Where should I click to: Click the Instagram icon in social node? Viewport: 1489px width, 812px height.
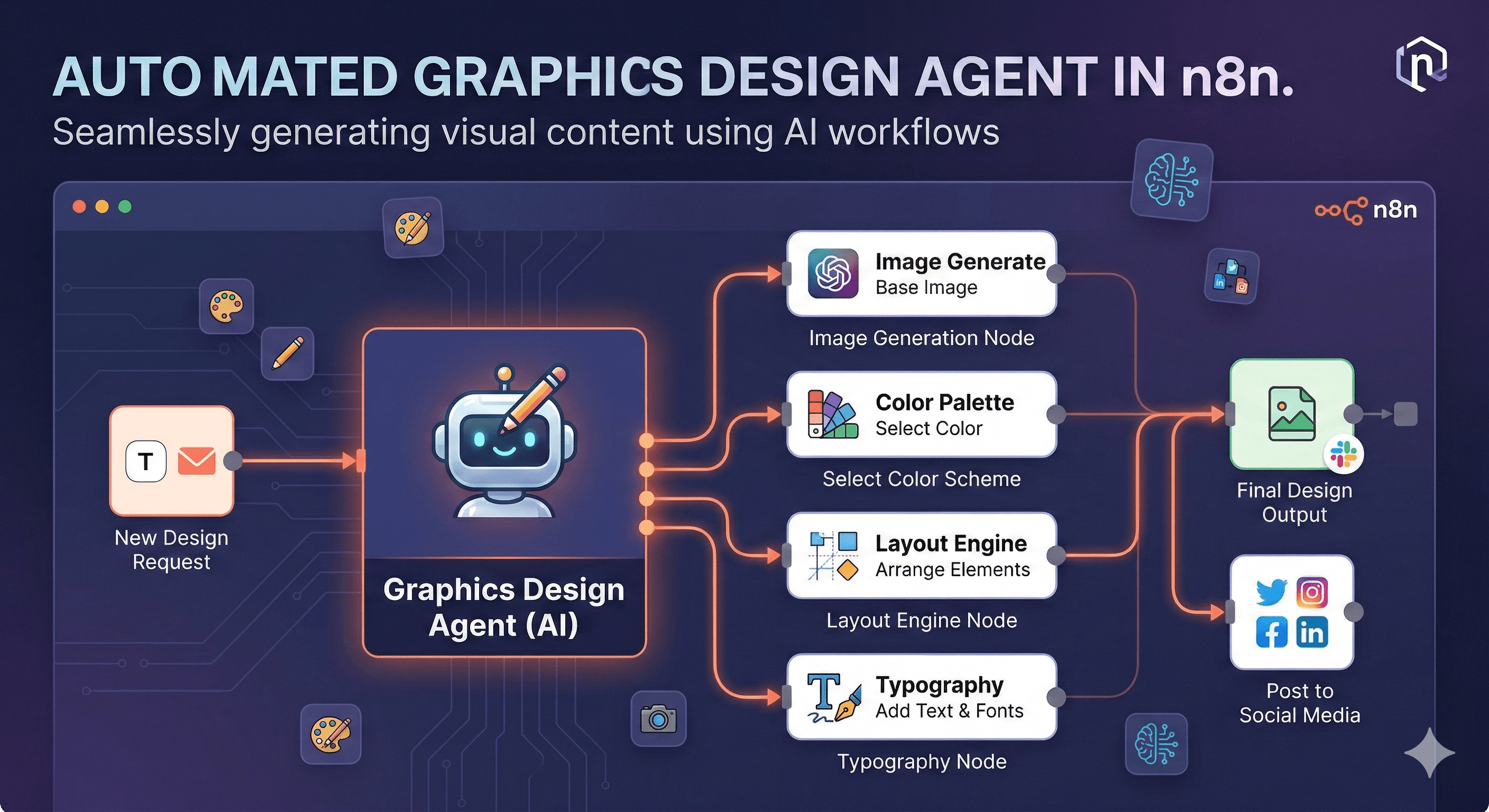(1312, 593)
